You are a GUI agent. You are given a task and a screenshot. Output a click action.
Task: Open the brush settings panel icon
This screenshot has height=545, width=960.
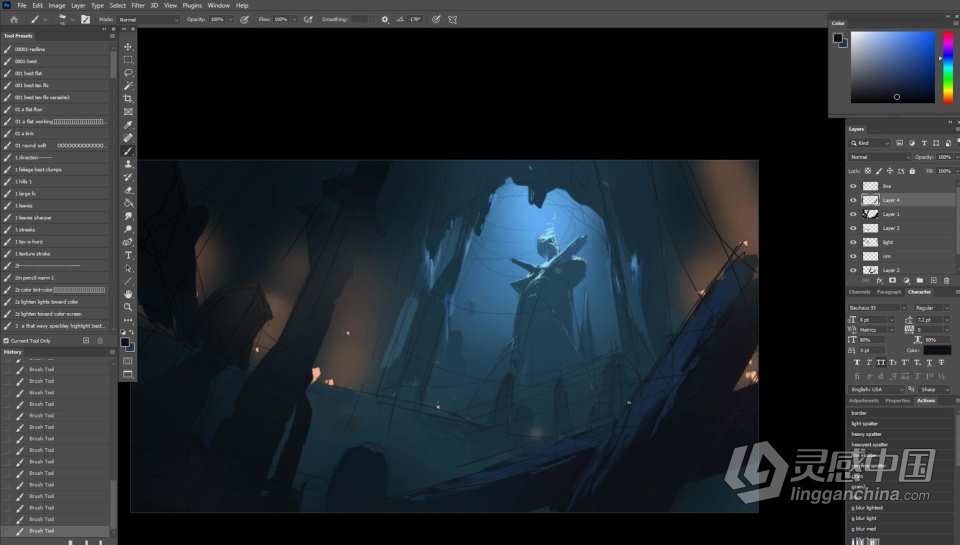coord(85,20)
